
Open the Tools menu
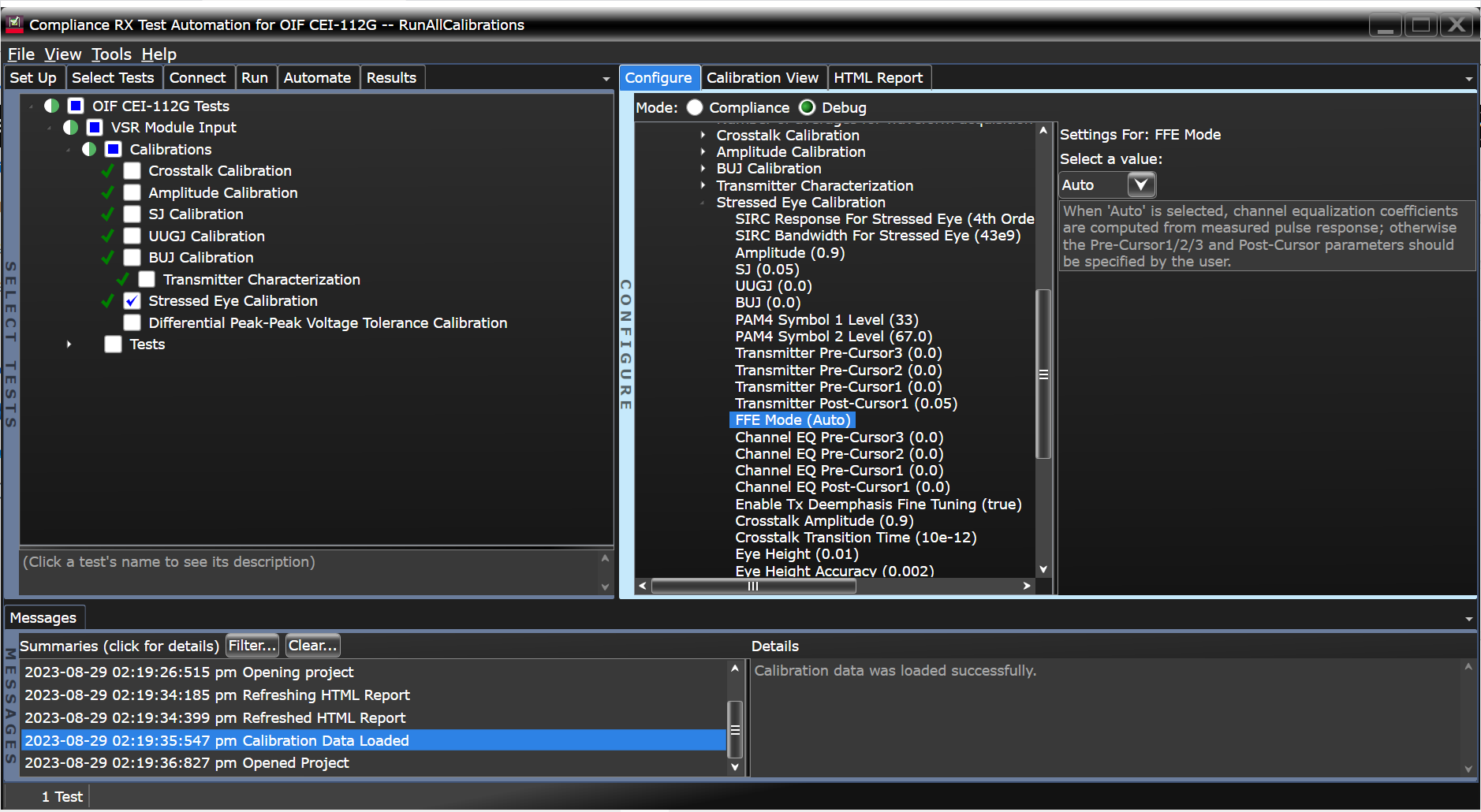111,54
